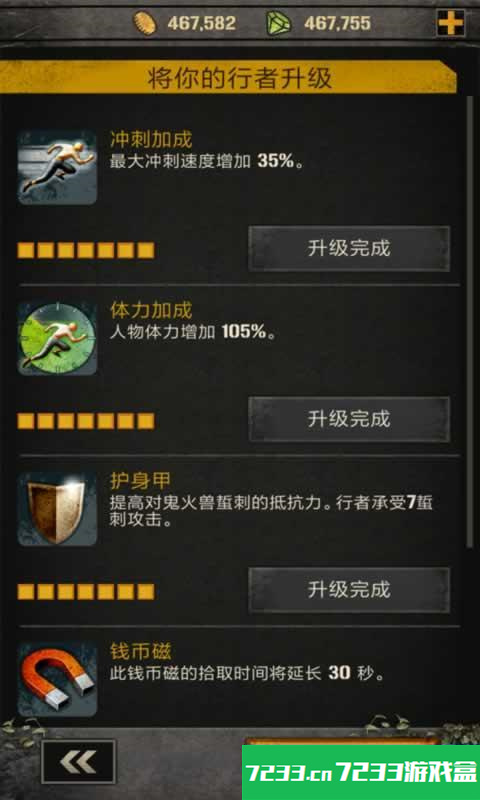Click the 467,755 gem balance
Screen dimensions: 480x800
point(337,23)
